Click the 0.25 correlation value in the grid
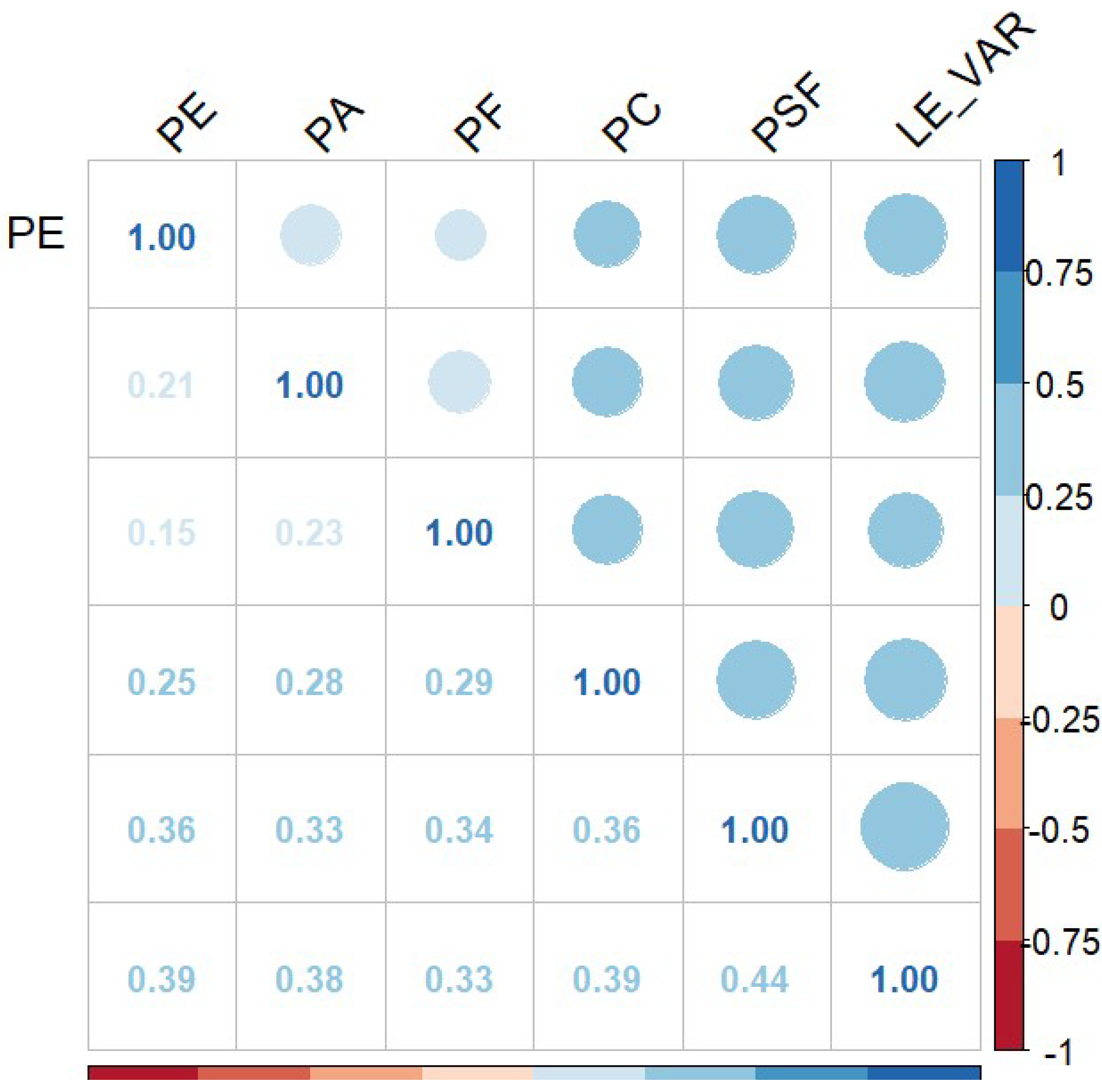Screen dimensions: 1102x1092 click(161, 682)
